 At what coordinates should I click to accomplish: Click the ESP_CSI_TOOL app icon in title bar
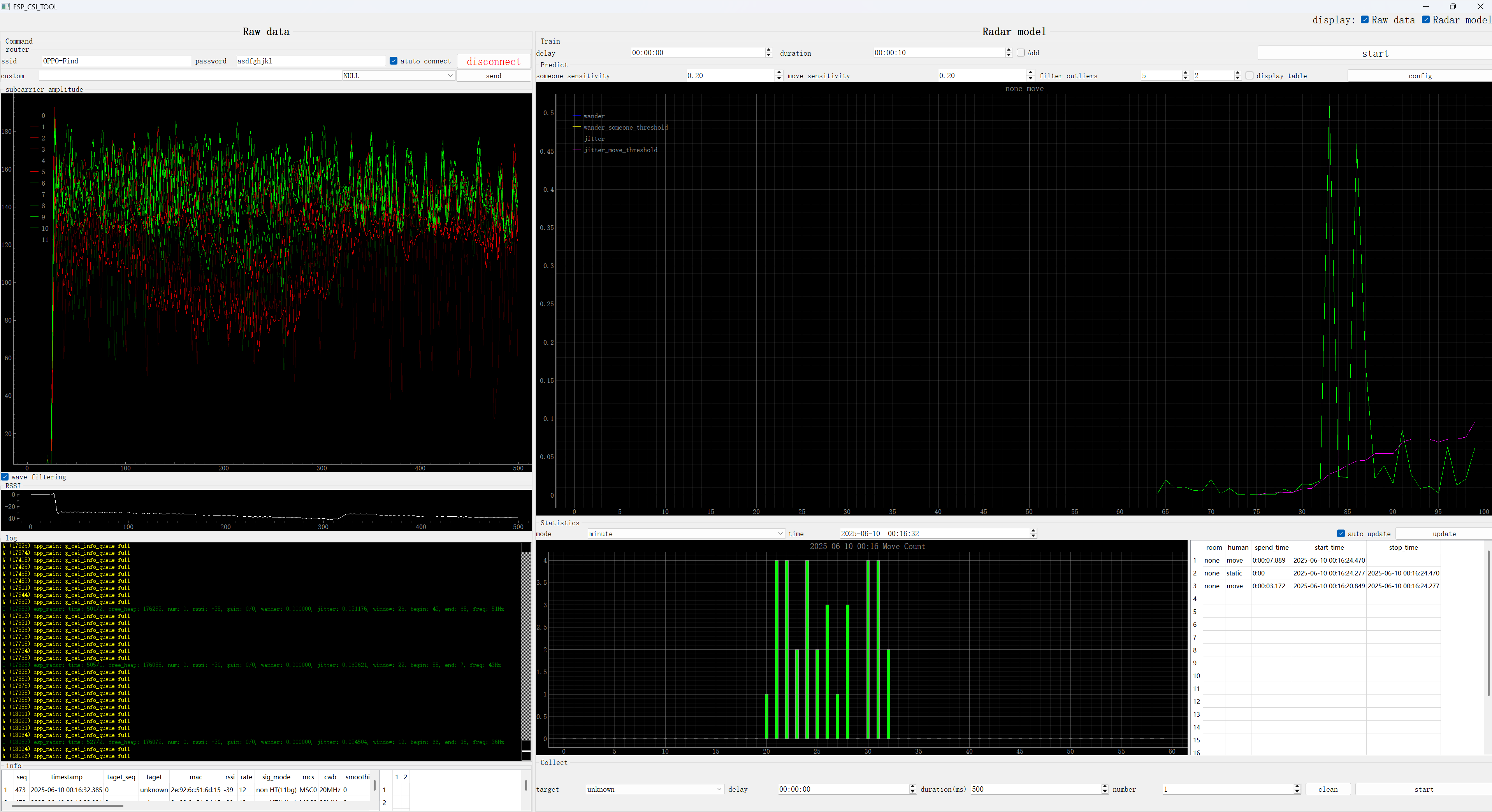[5, 6]
